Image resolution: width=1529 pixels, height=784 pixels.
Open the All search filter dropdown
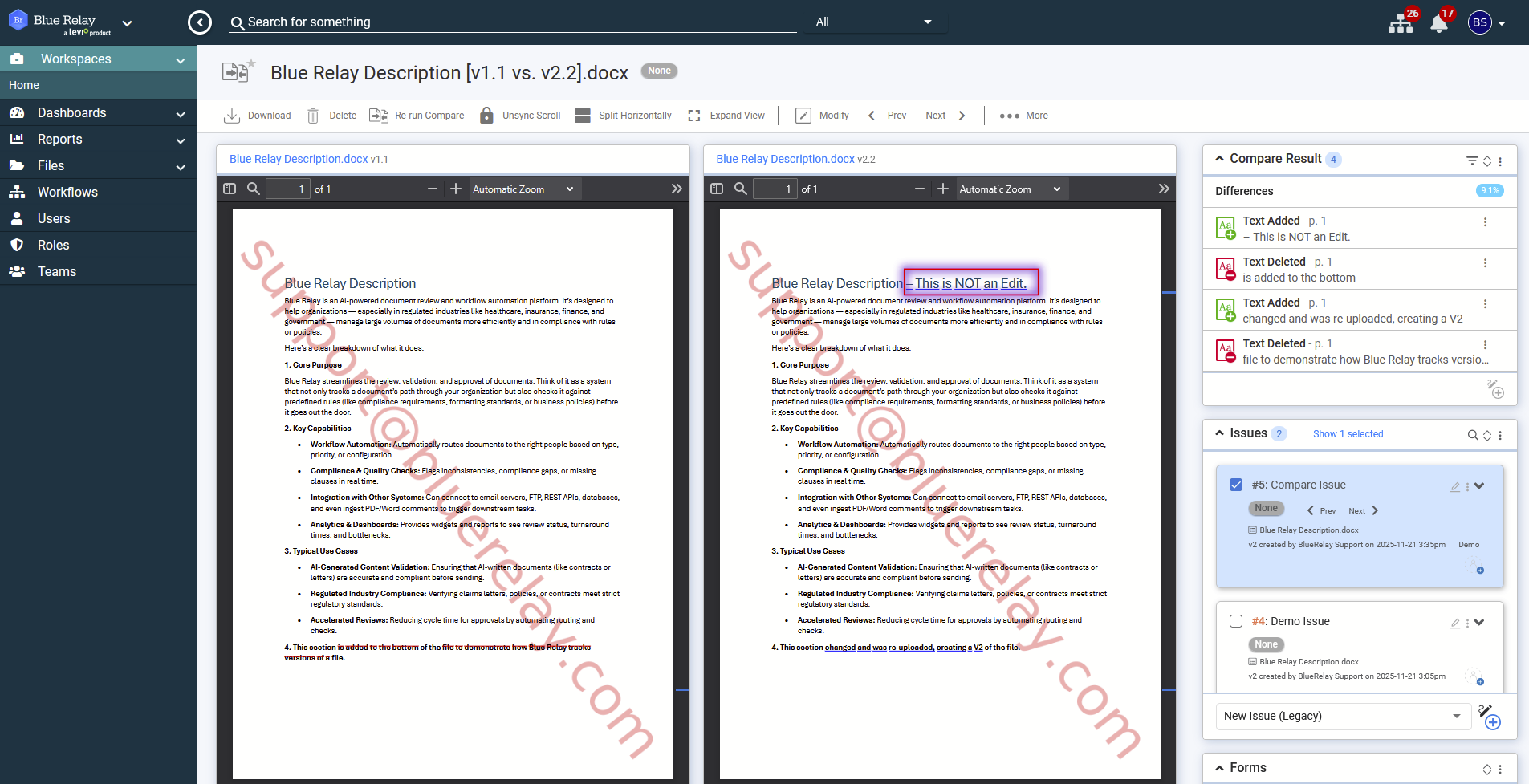[875, 22]
